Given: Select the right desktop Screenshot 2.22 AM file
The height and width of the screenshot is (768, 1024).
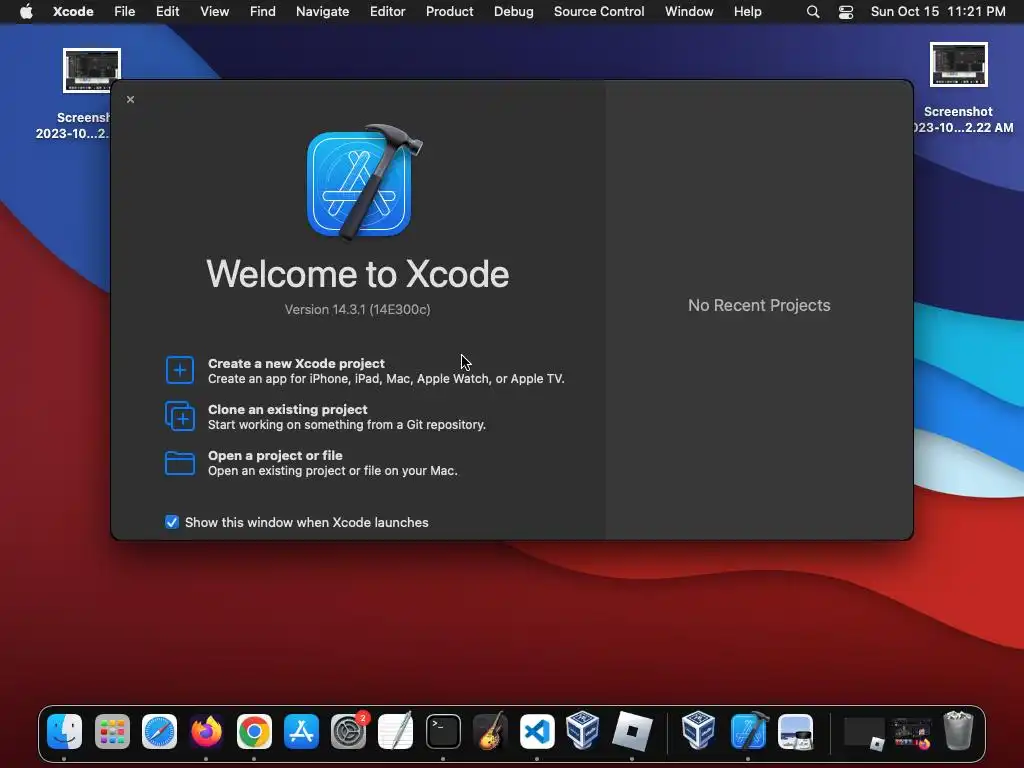Looking at the screenshot, I should coord(958,86).
